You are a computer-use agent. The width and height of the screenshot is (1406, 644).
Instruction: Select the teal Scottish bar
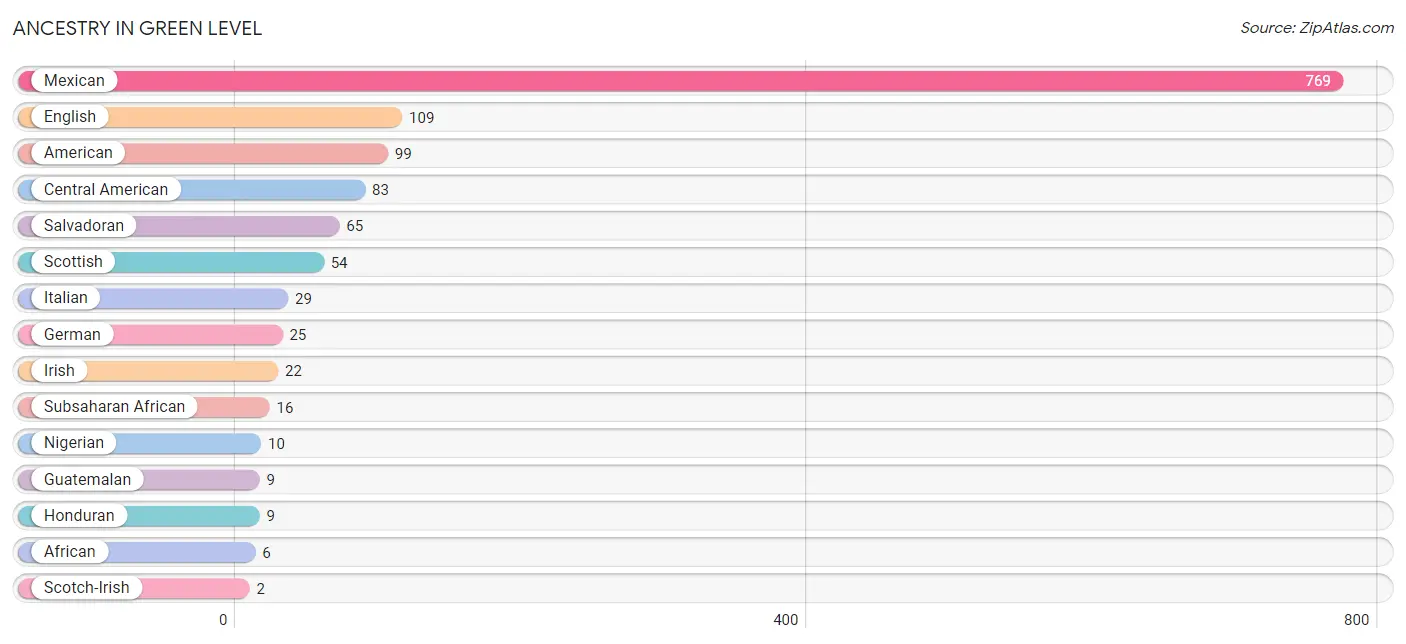click(171, 262)
